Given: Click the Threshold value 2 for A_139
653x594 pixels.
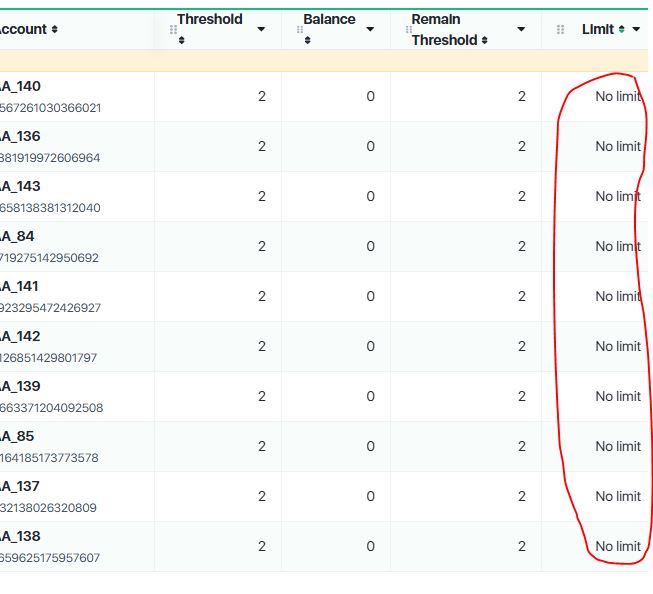Looking at the screenshot, I should point(262,397).
